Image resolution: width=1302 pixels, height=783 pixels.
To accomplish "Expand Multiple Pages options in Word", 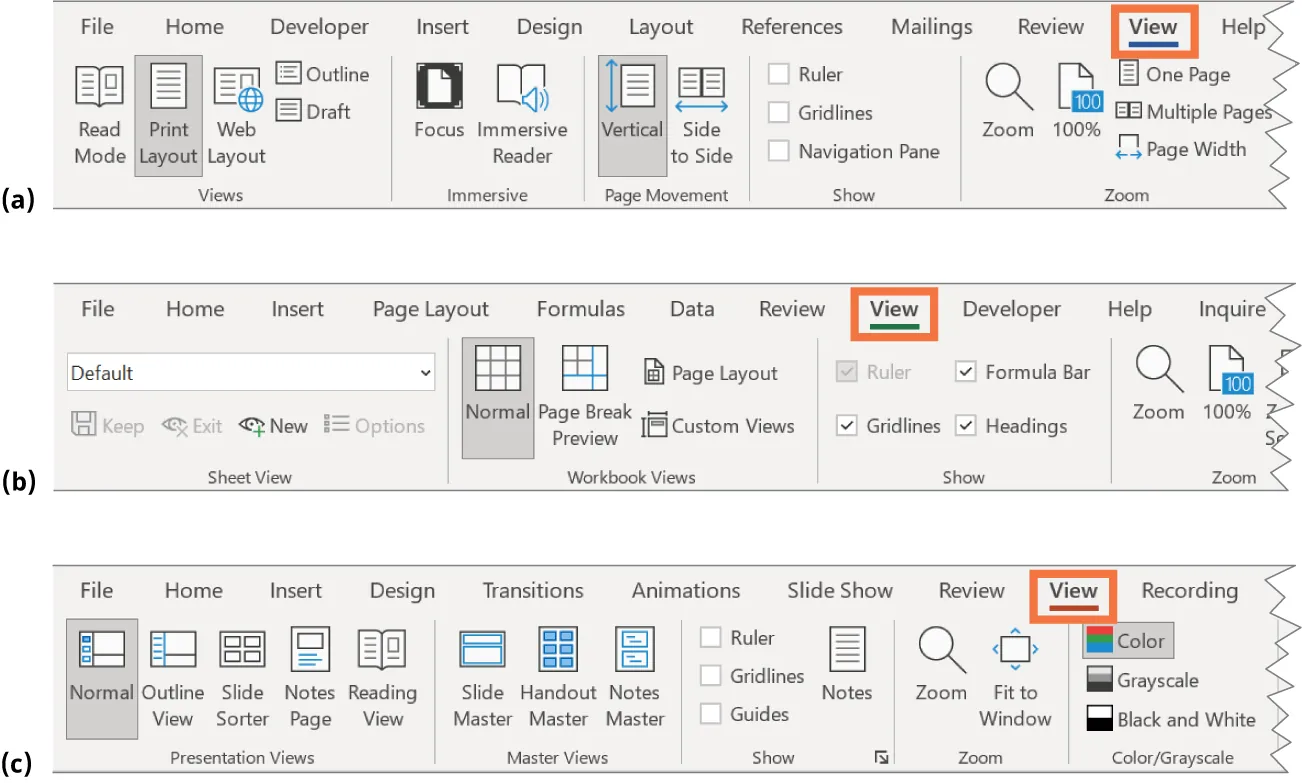I will (1193, 111).
